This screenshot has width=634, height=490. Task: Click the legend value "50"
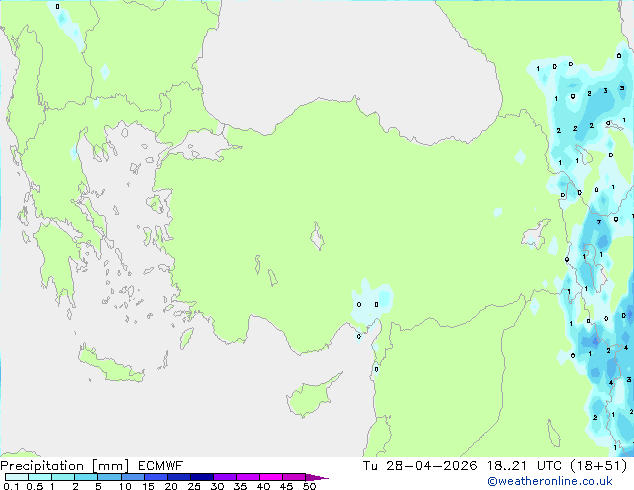pos(309,486)
